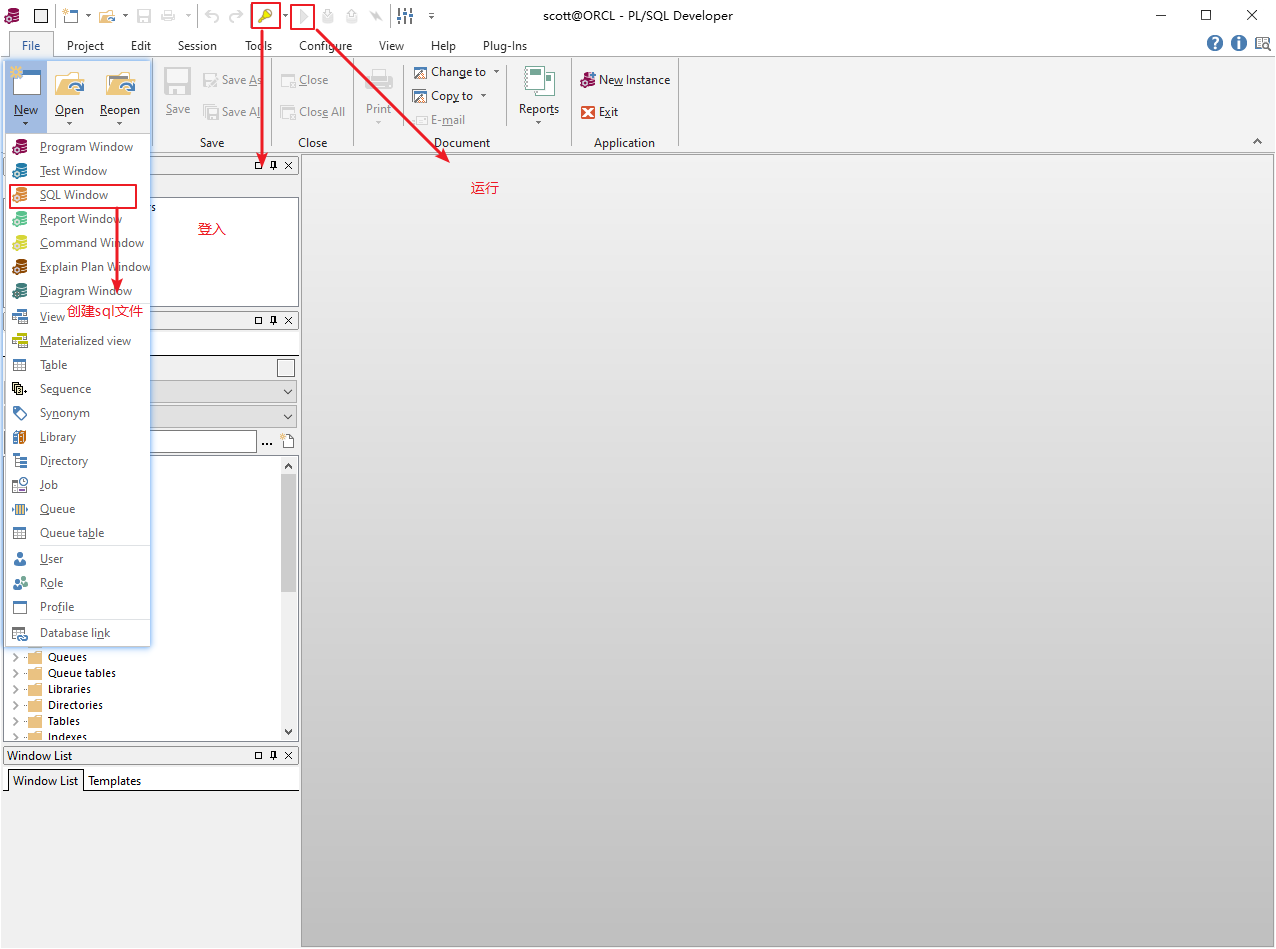Expand the Queue tables folder
1276x949 pixels.
pyautogui.click(x=15, y=673)
